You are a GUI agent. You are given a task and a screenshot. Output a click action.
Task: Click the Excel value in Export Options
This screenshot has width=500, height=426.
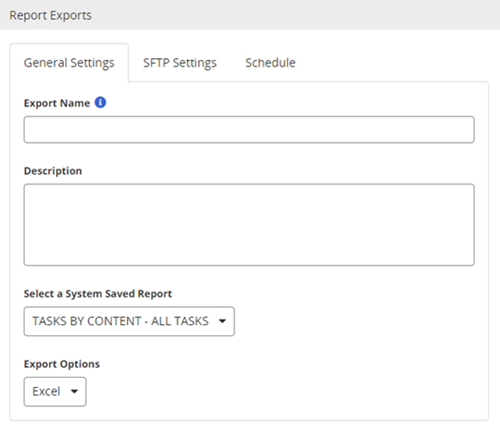point(46,392)
